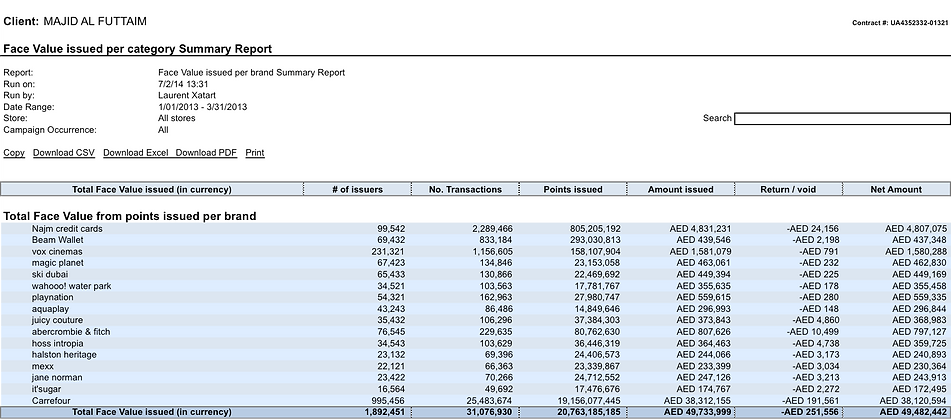Screen dimensions: 951x419
Task: Focus the Search input field
Action: [x=842, y=119]
